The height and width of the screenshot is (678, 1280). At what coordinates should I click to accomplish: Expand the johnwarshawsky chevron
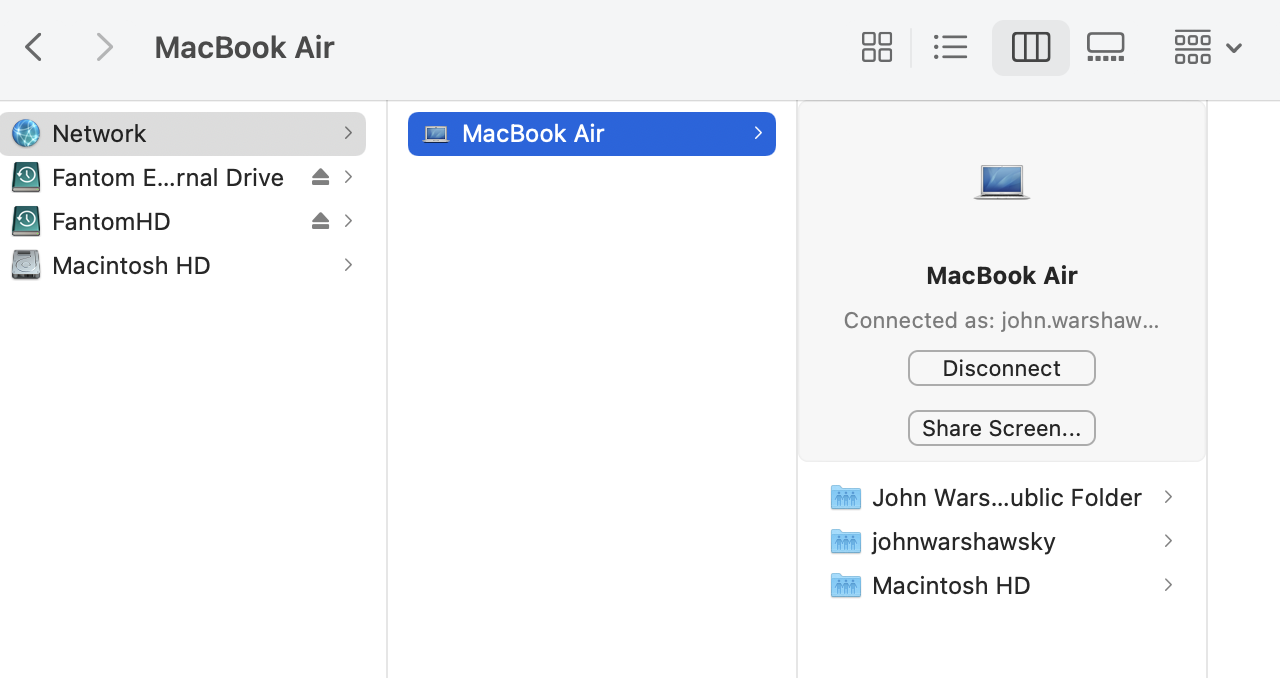tap(1168, 541)
